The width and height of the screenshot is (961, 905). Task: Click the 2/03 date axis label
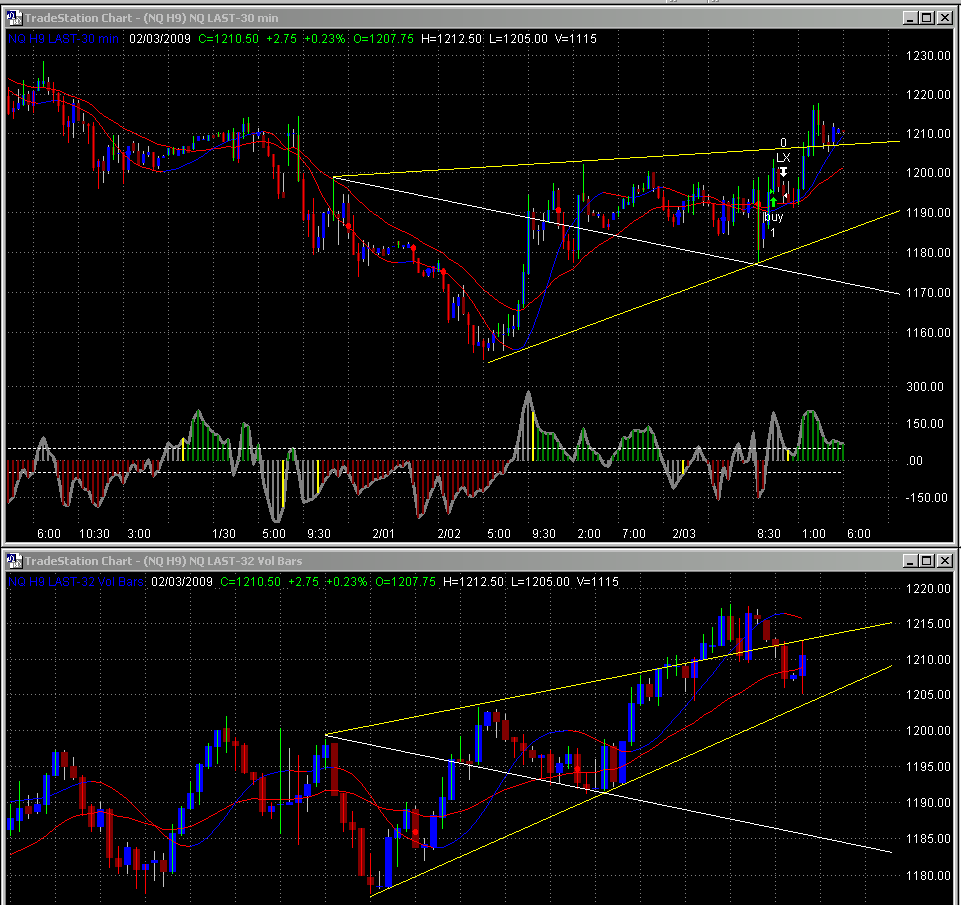point(684,534)
